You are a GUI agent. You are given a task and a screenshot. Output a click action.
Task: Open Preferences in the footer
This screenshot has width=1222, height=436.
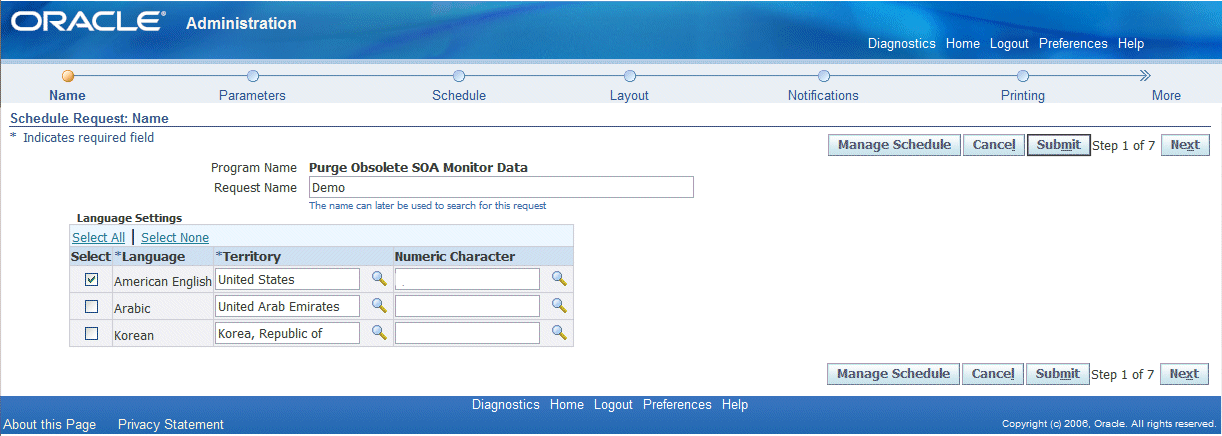(677, 405)
